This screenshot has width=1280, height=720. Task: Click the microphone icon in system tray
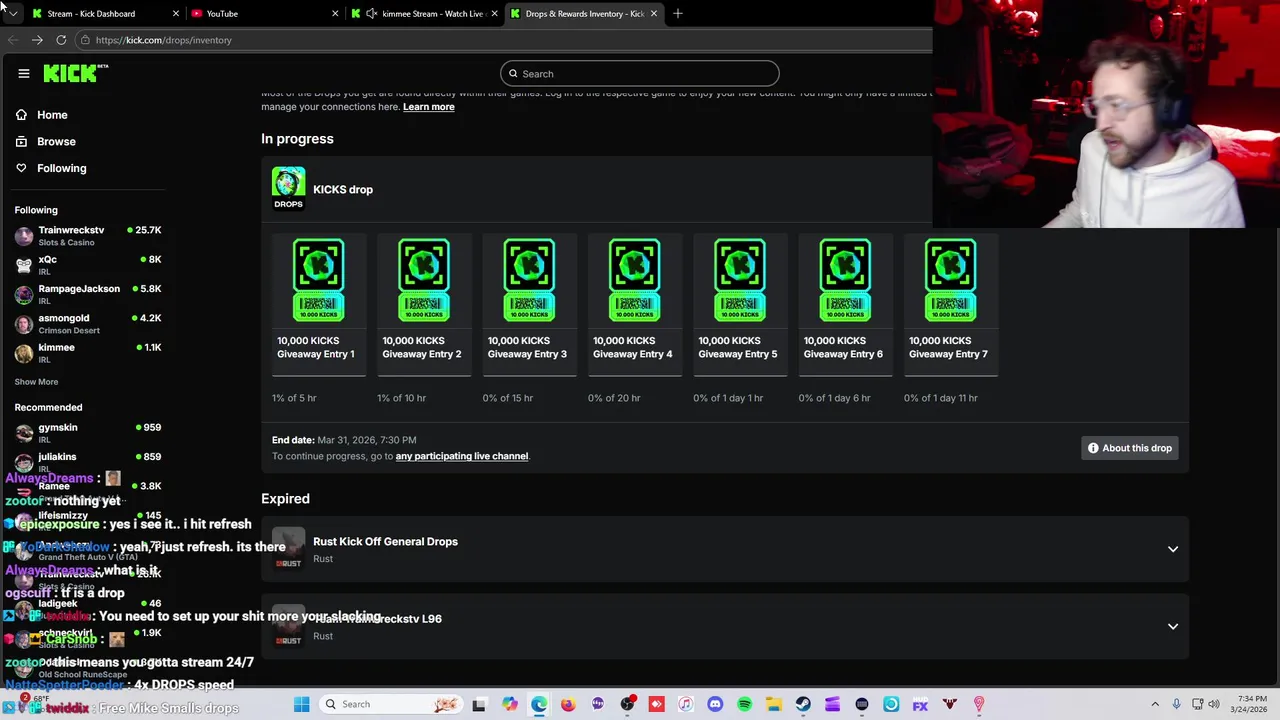[1176, 704]
